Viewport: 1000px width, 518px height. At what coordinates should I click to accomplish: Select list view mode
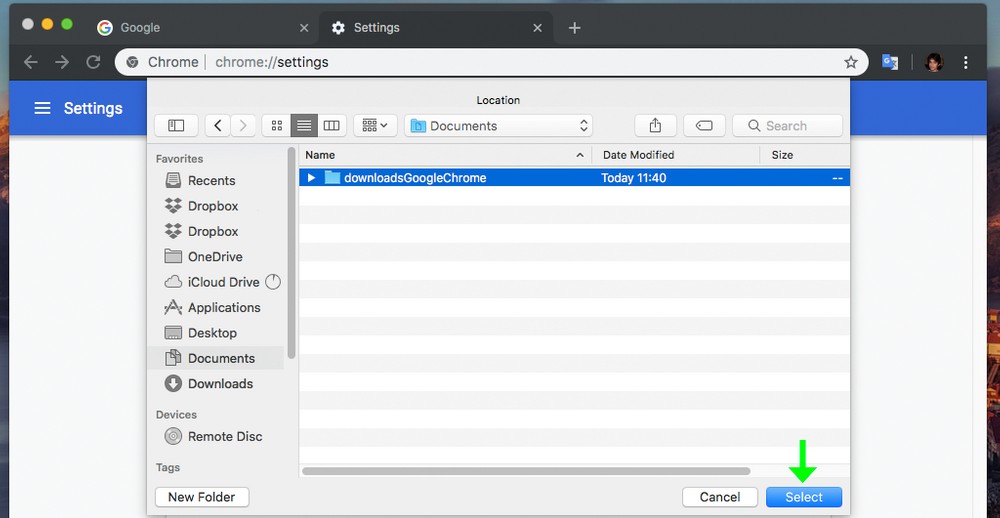coord(304,126)
